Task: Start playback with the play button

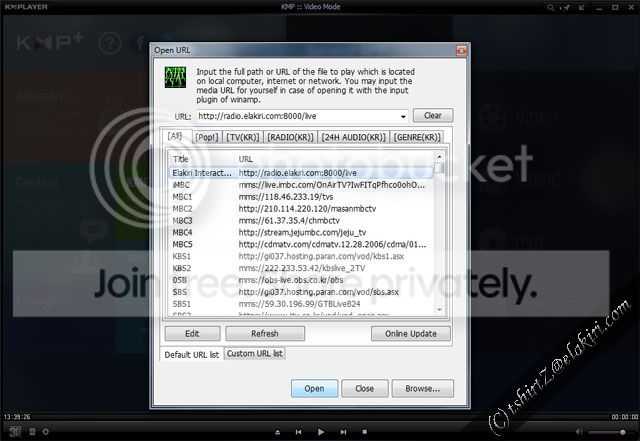Action: [x=321, y=432]
